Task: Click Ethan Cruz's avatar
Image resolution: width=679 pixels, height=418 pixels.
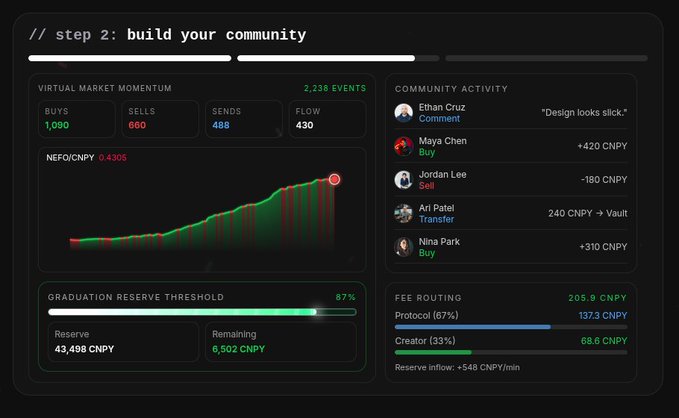Action: tap(404, 113)
